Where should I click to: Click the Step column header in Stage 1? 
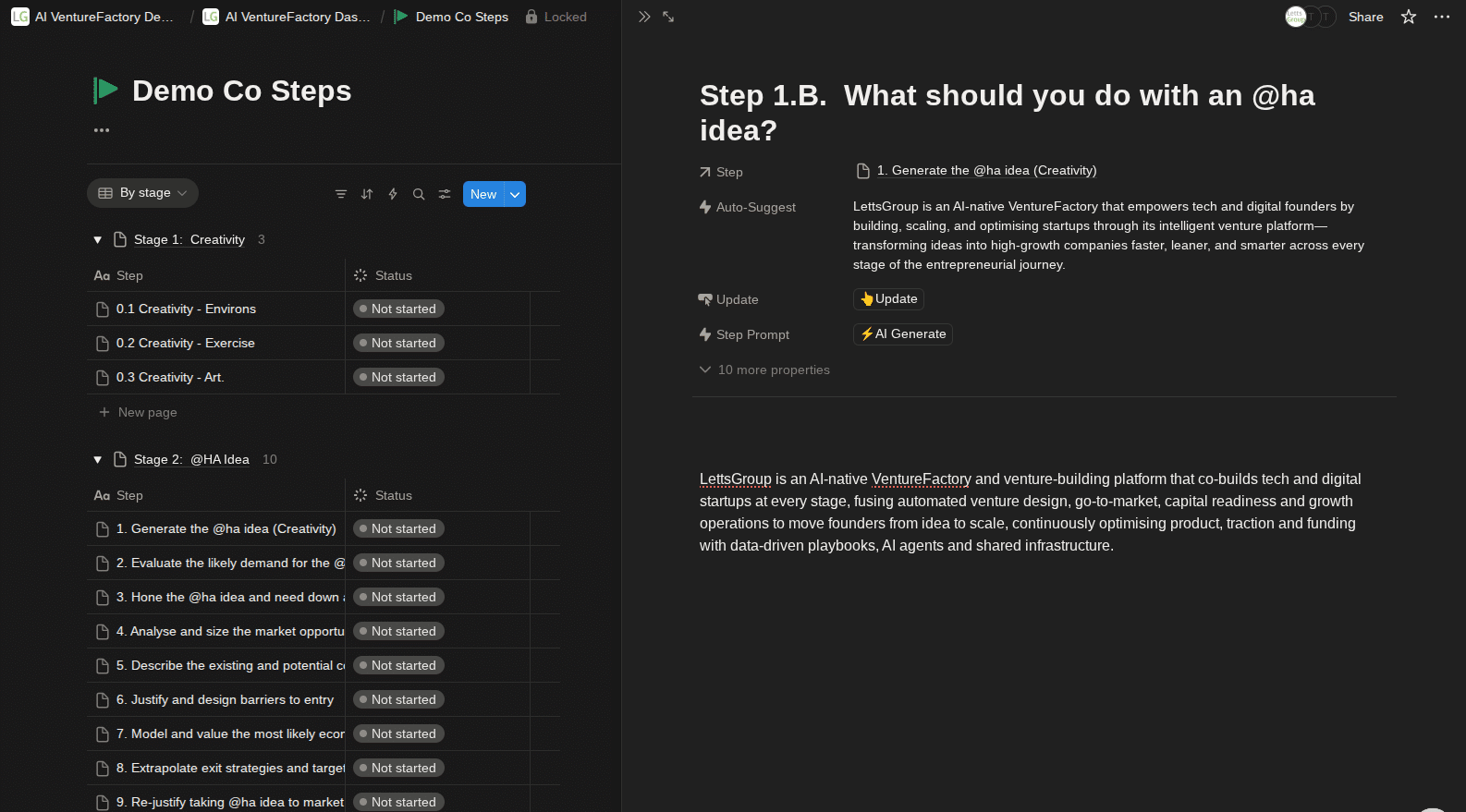(118, 275)
